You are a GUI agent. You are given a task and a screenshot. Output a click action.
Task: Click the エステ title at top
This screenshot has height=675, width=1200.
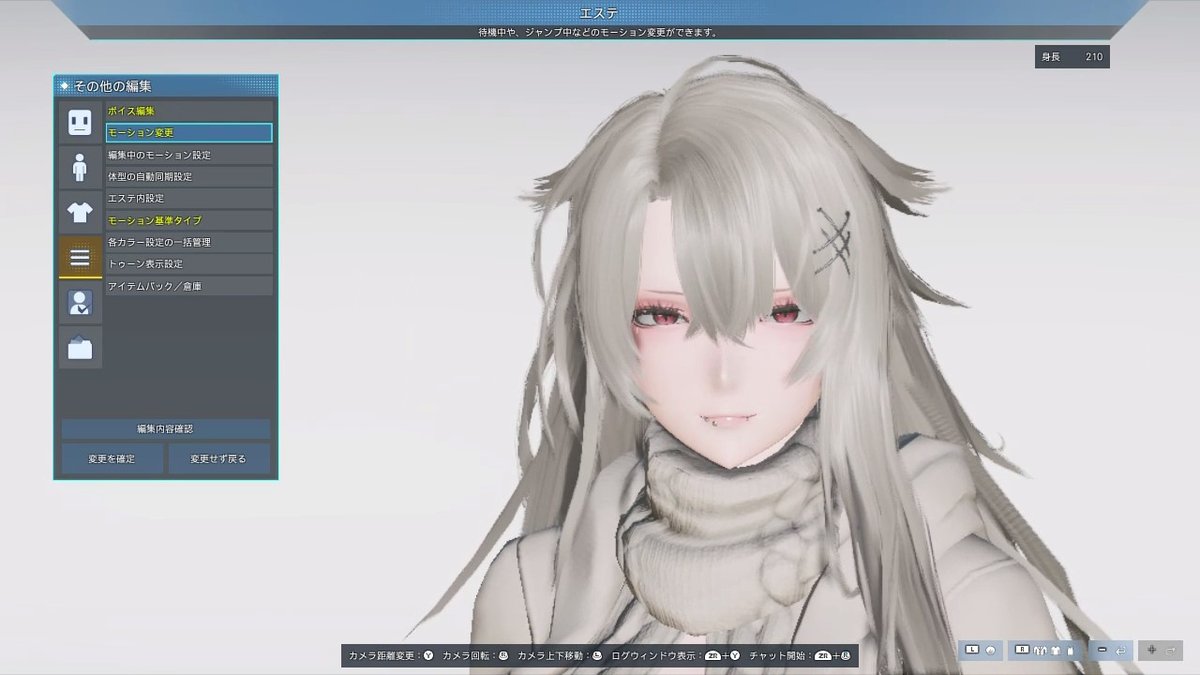[x=599, y=12]
